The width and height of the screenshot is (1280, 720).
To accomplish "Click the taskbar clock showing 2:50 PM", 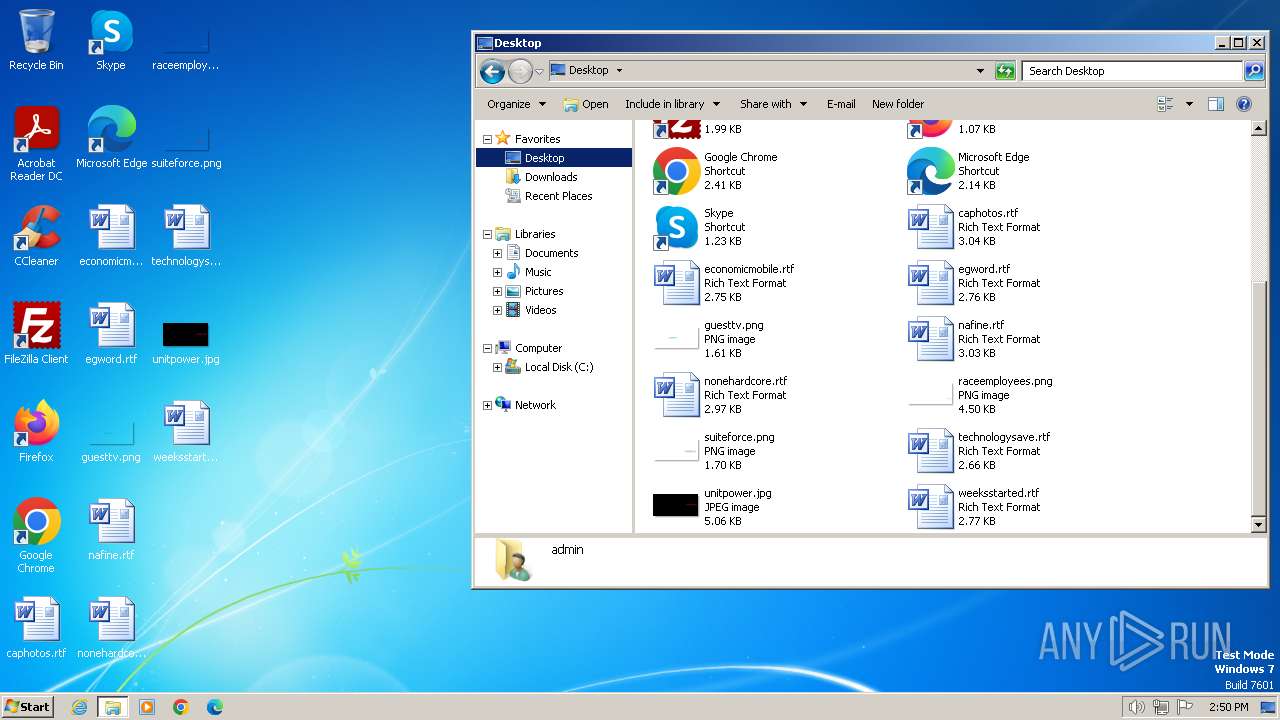I will point(1228,707).
